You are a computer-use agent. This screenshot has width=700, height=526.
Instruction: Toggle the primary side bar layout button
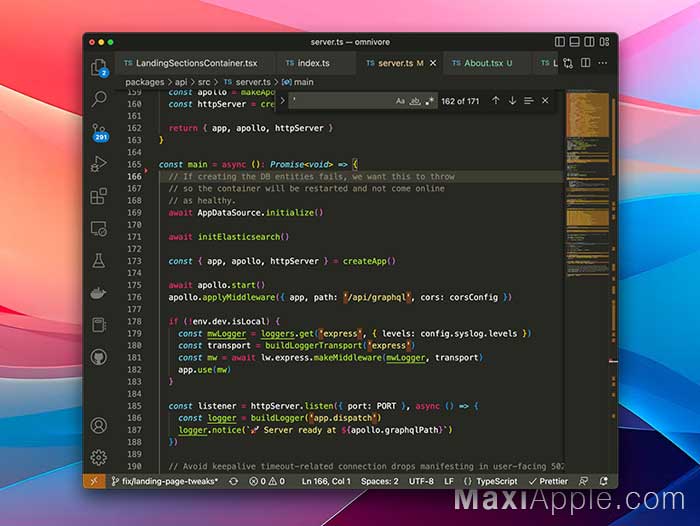(559, 42)
